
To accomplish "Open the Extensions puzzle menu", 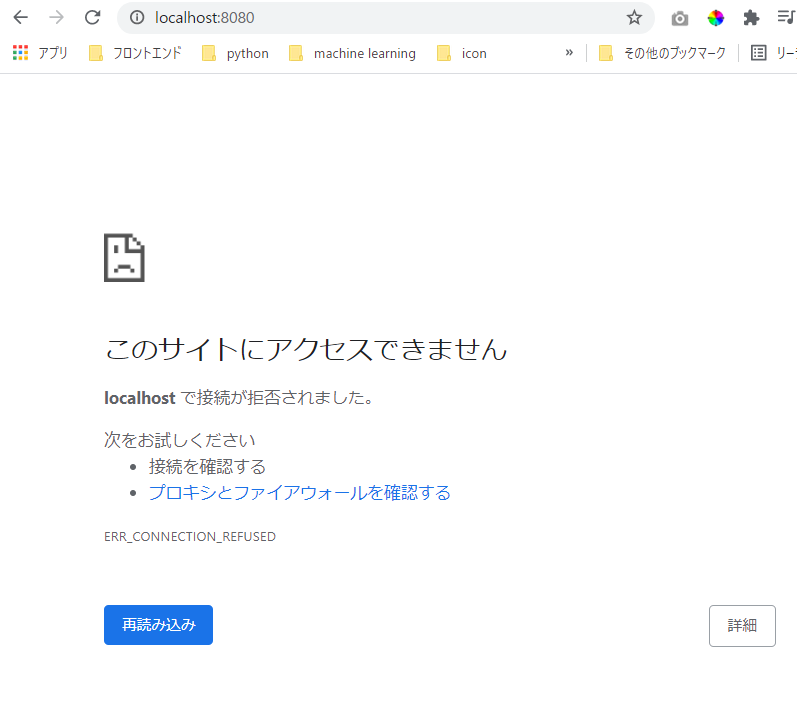I will coord(751,18).
